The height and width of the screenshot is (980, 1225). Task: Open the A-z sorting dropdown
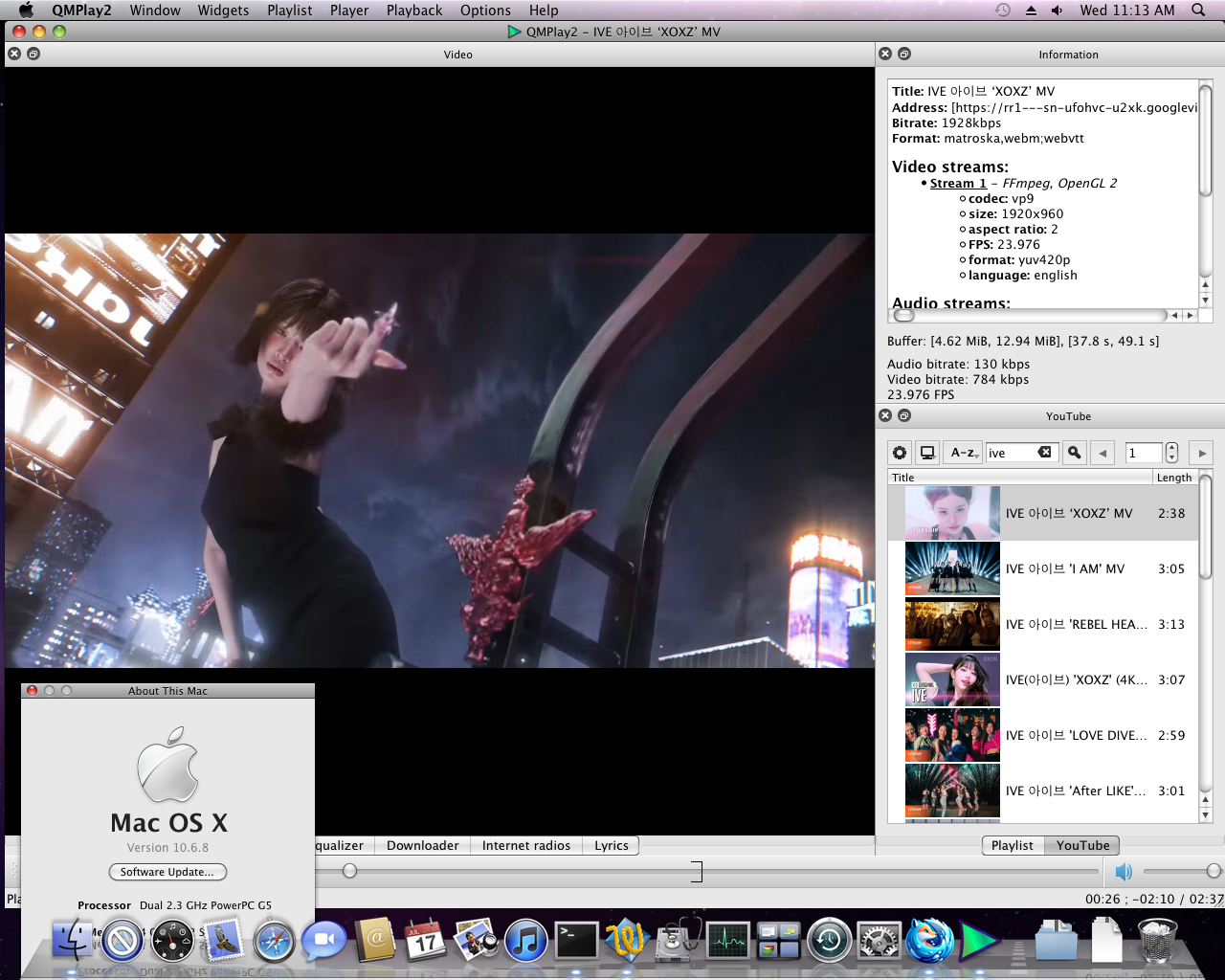pos(962,452)
